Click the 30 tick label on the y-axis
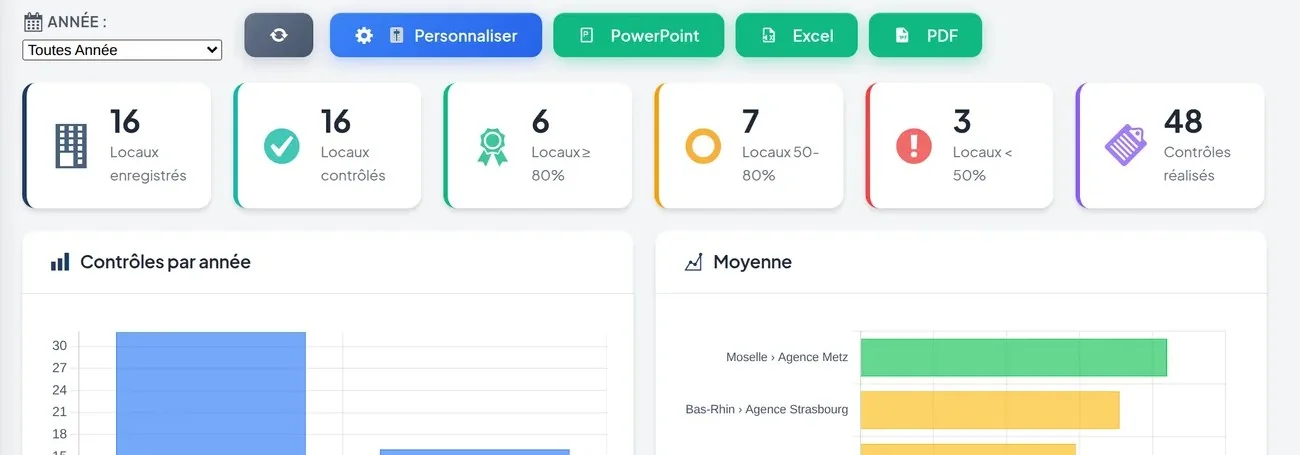1300x455 pixels. [59, 346]
